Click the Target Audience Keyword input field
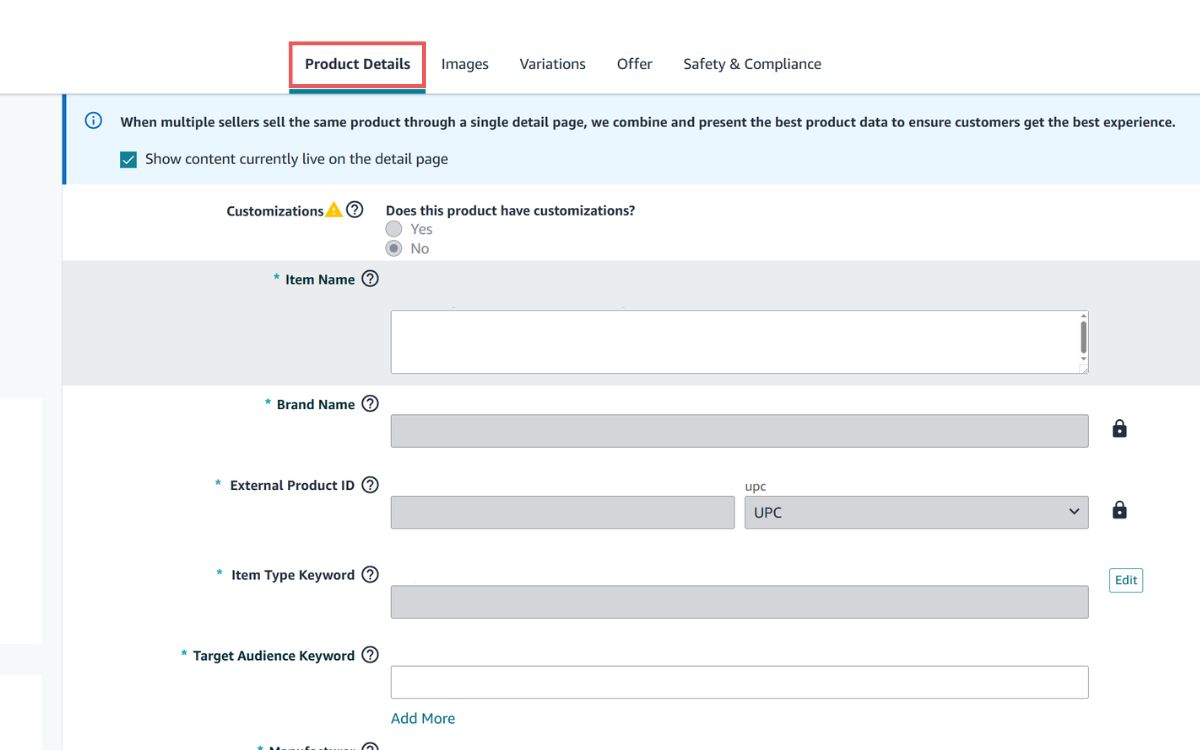This screenshot has width=1200, height=750. [739, 682]
